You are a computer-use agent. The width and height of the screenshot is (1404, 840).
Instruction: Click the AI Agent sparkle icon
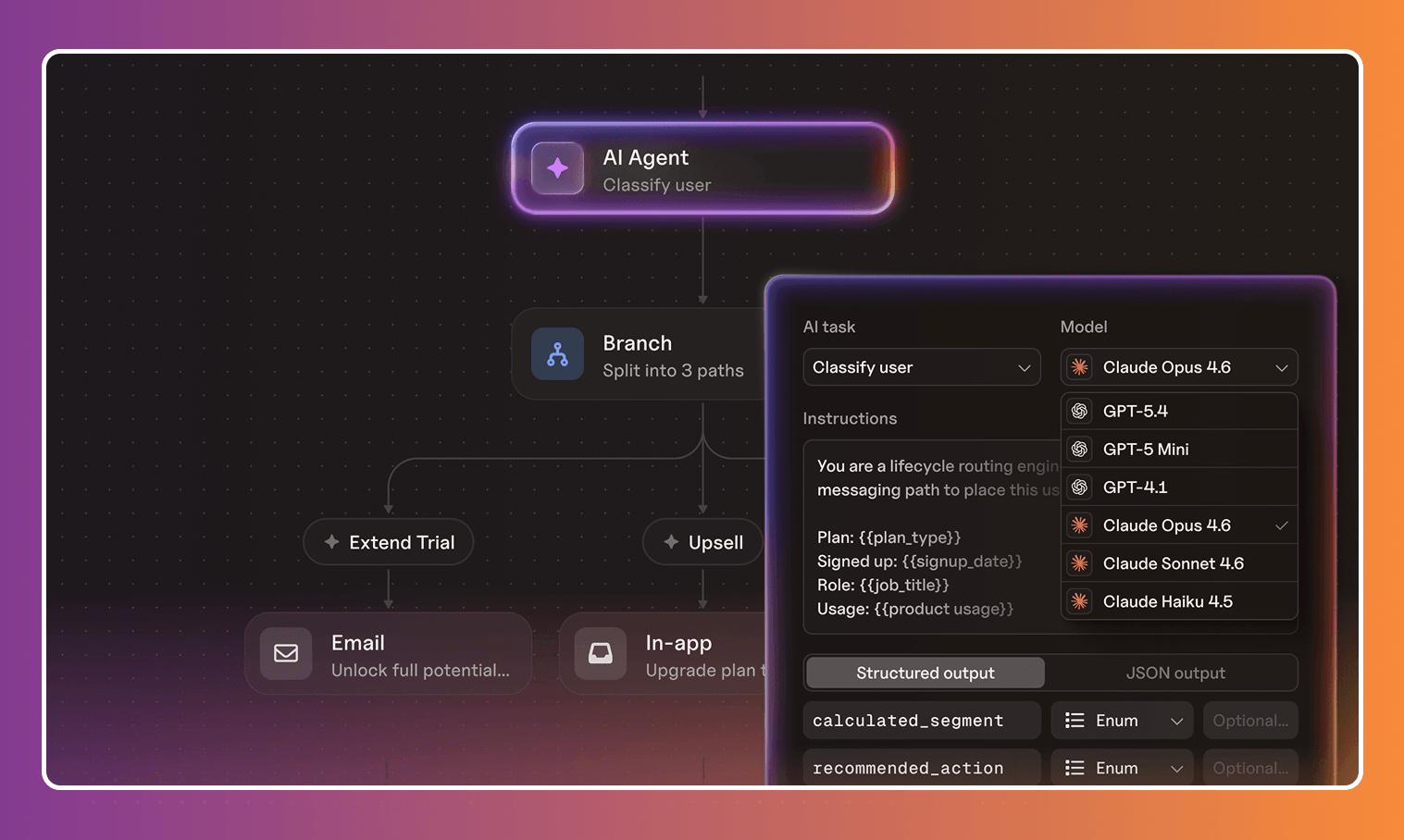tap(557, 168)
